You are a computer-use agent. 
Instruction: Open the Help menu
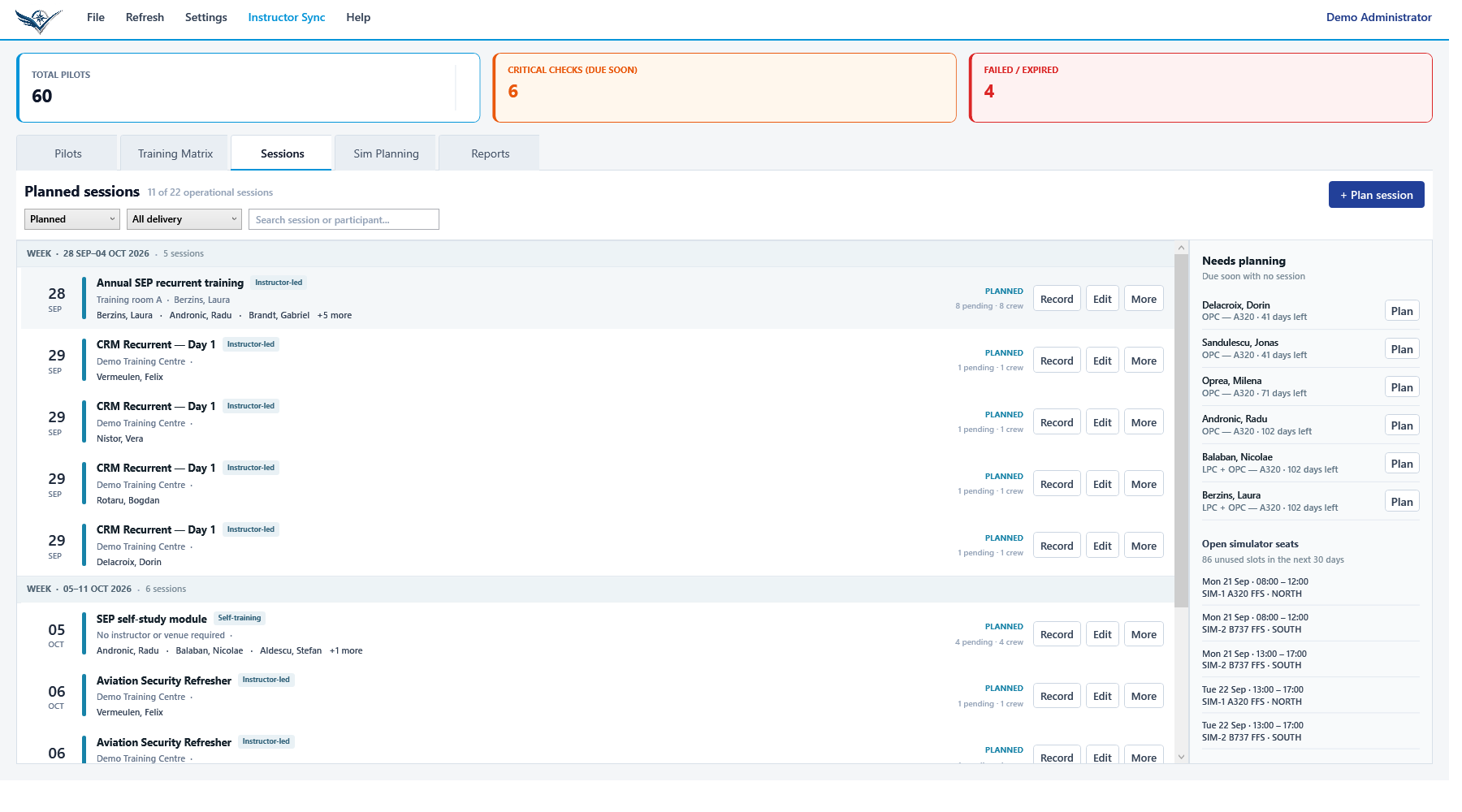(358, 17)
